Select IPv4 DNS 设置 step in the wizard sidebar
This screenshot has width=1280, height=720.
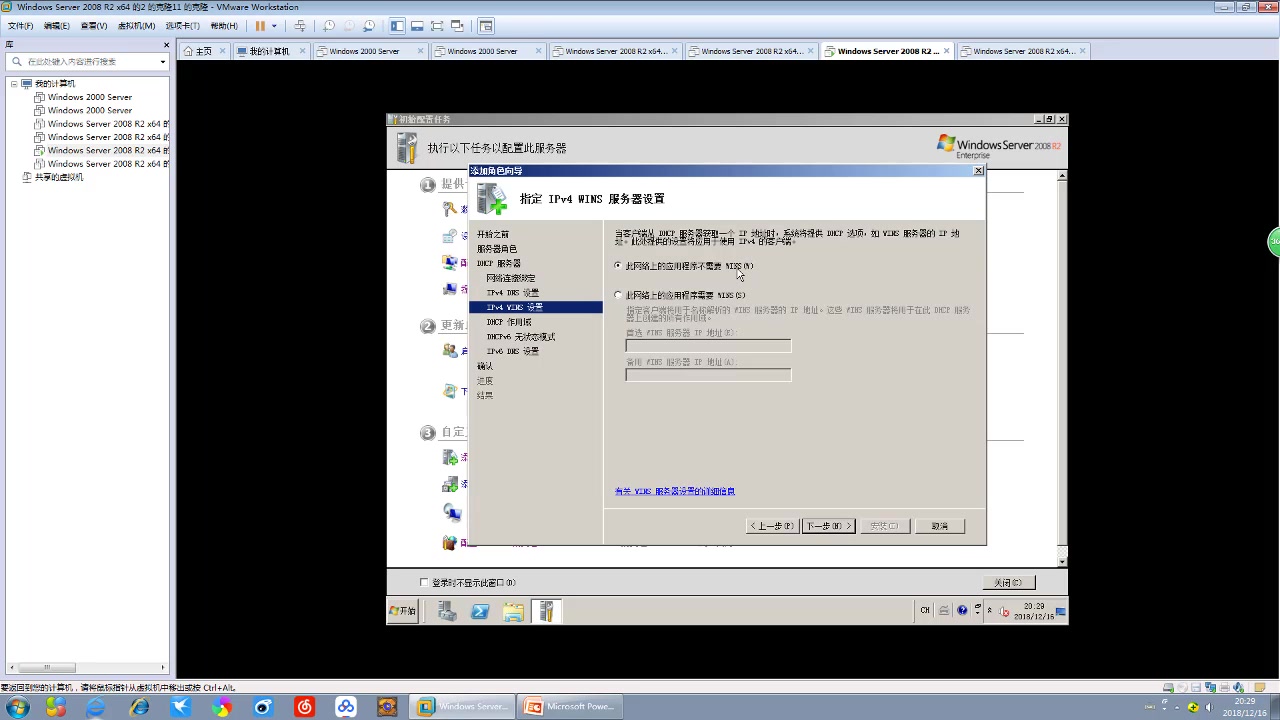pos(513,292)
